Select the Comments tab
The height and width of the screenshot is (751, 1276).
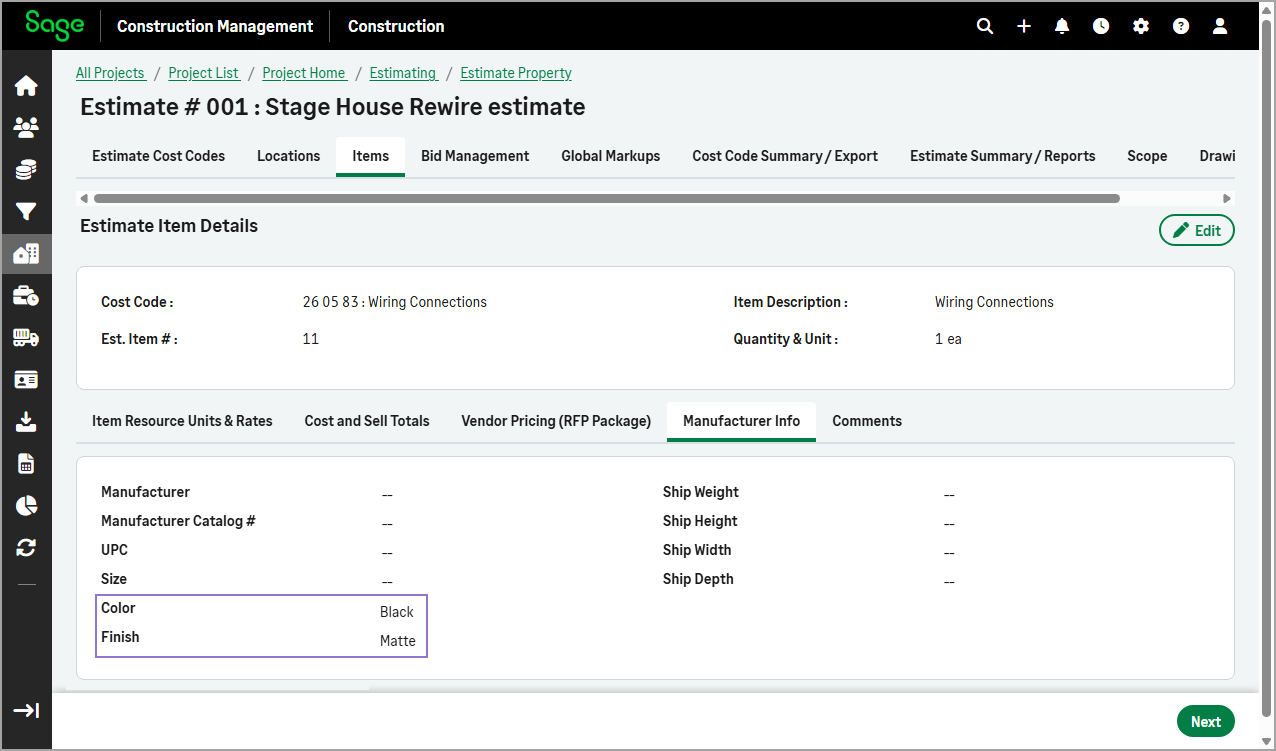(x=867, y=421)
